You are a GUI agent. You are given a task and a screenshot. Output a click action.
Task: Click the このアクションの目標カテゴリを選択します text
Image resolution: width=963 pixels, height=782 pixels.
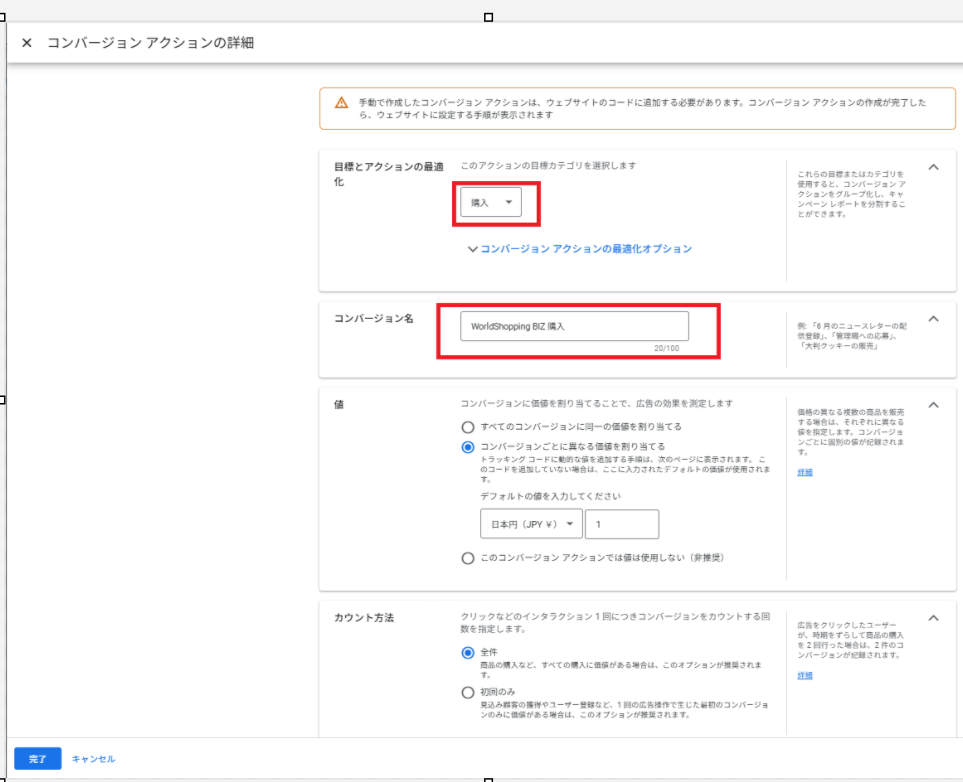548,165
